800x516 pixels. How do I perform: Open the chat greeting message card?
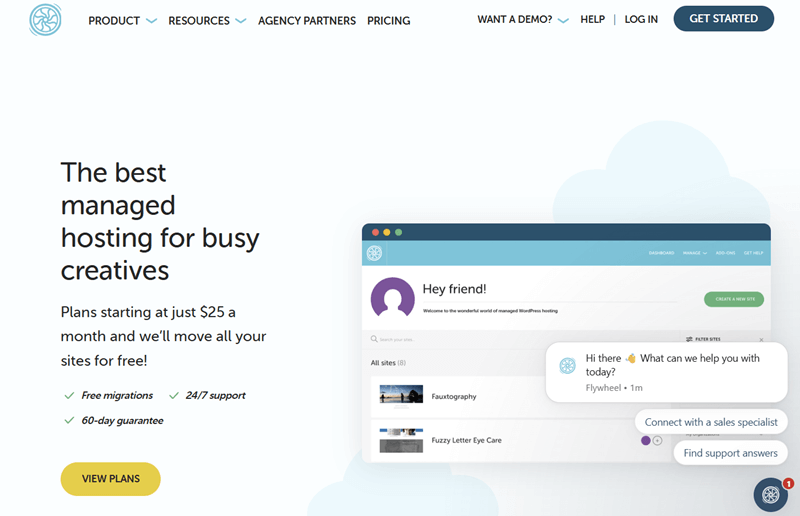(x=666, y=372)
